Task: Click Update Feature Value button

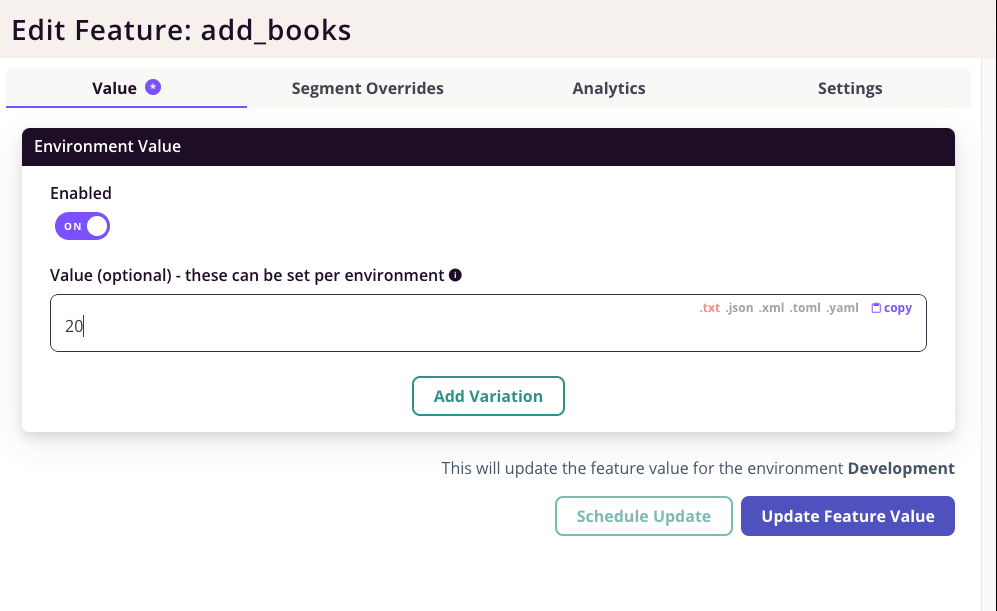Action: [x=848, y=516]
